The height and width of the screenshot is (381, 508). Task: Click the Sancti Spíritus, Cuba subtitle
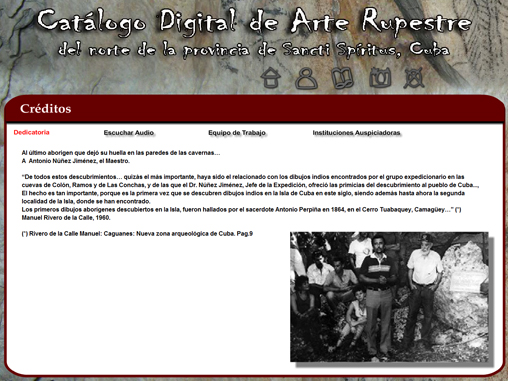[x=253, y=50]
